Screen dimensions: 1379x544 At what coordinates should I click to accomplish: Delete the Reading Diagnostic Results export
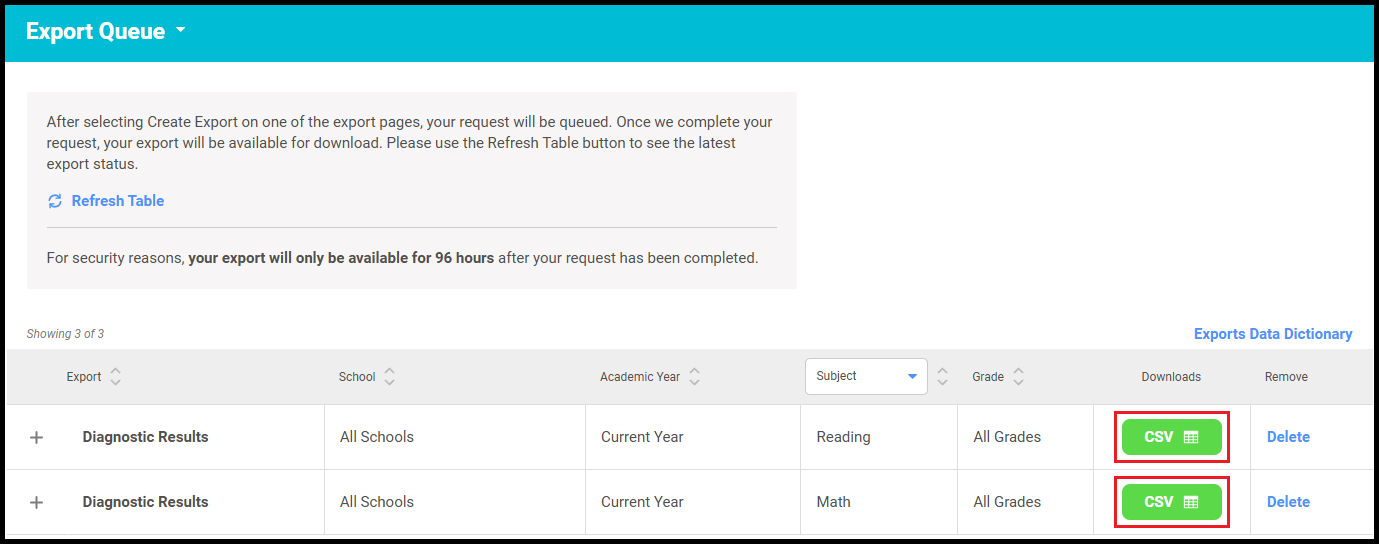pyautogui.click(x=1288, y=437)
